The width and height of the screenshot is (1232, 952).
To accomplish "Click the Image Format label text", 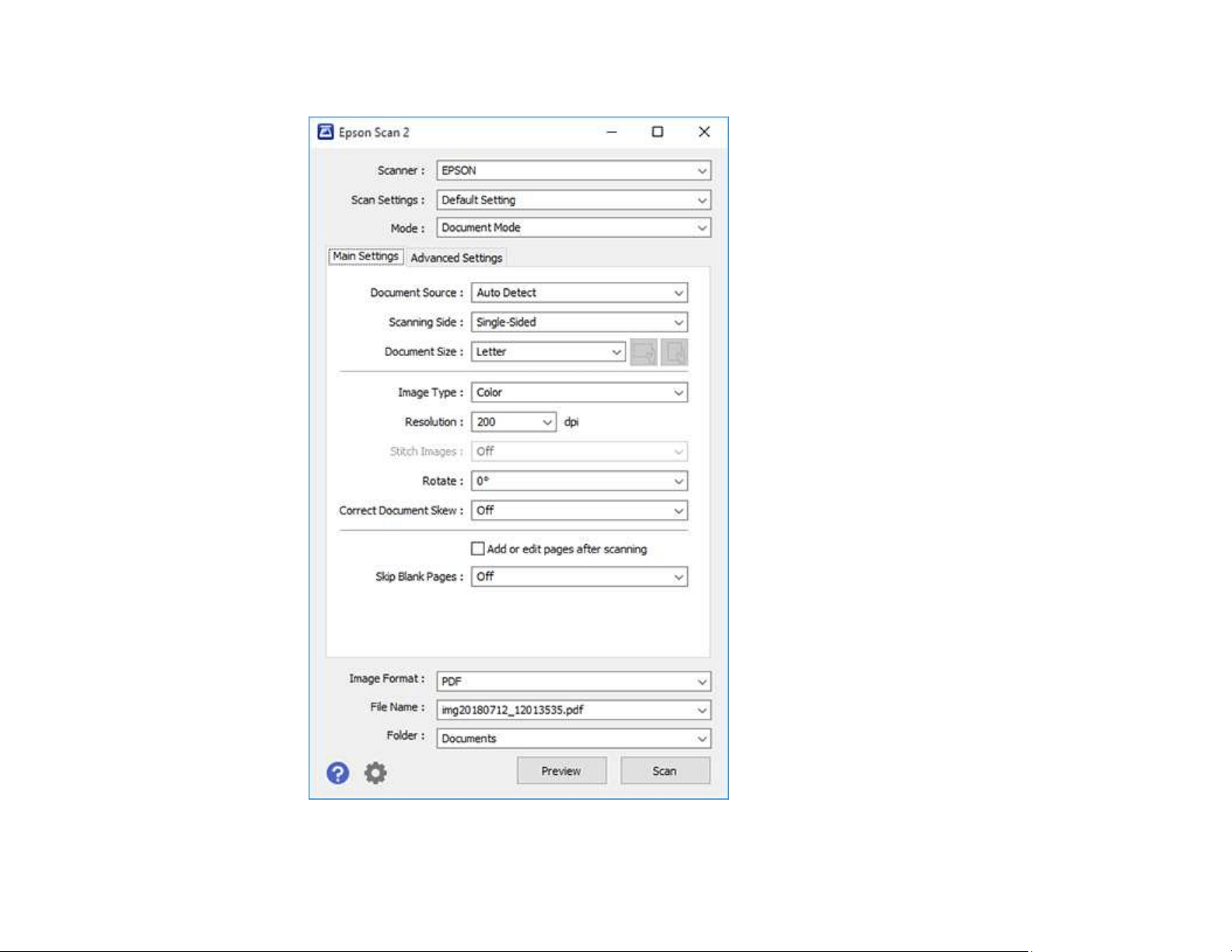I will click(387, 678).
